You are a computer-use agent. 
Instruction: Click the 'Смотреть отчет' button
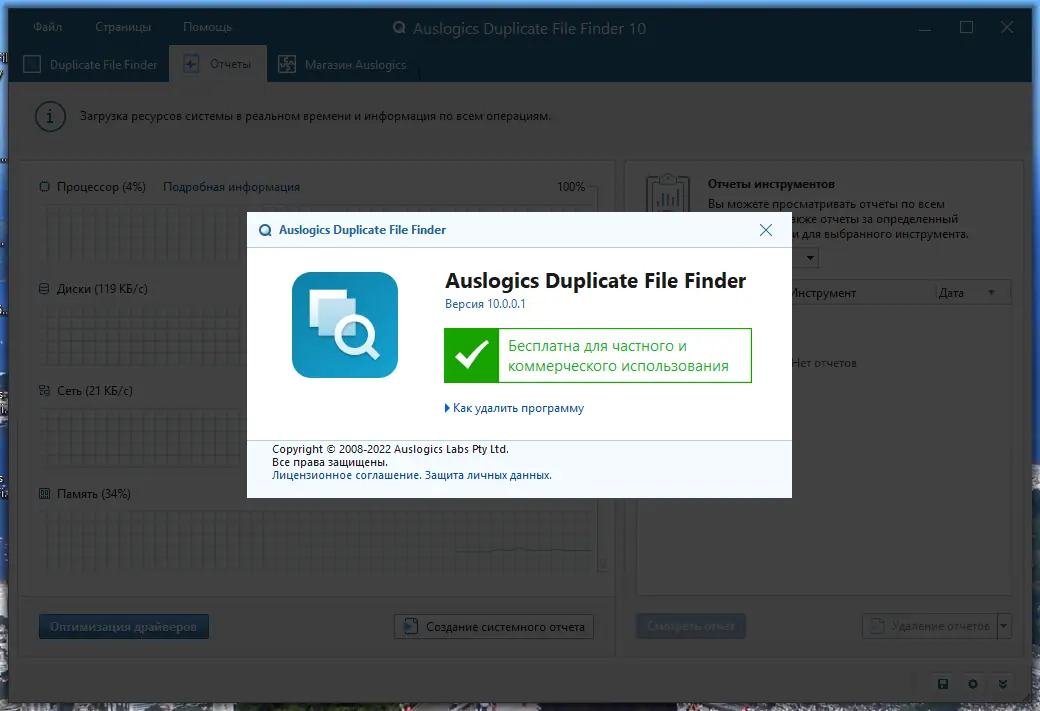tap(690, 626)
